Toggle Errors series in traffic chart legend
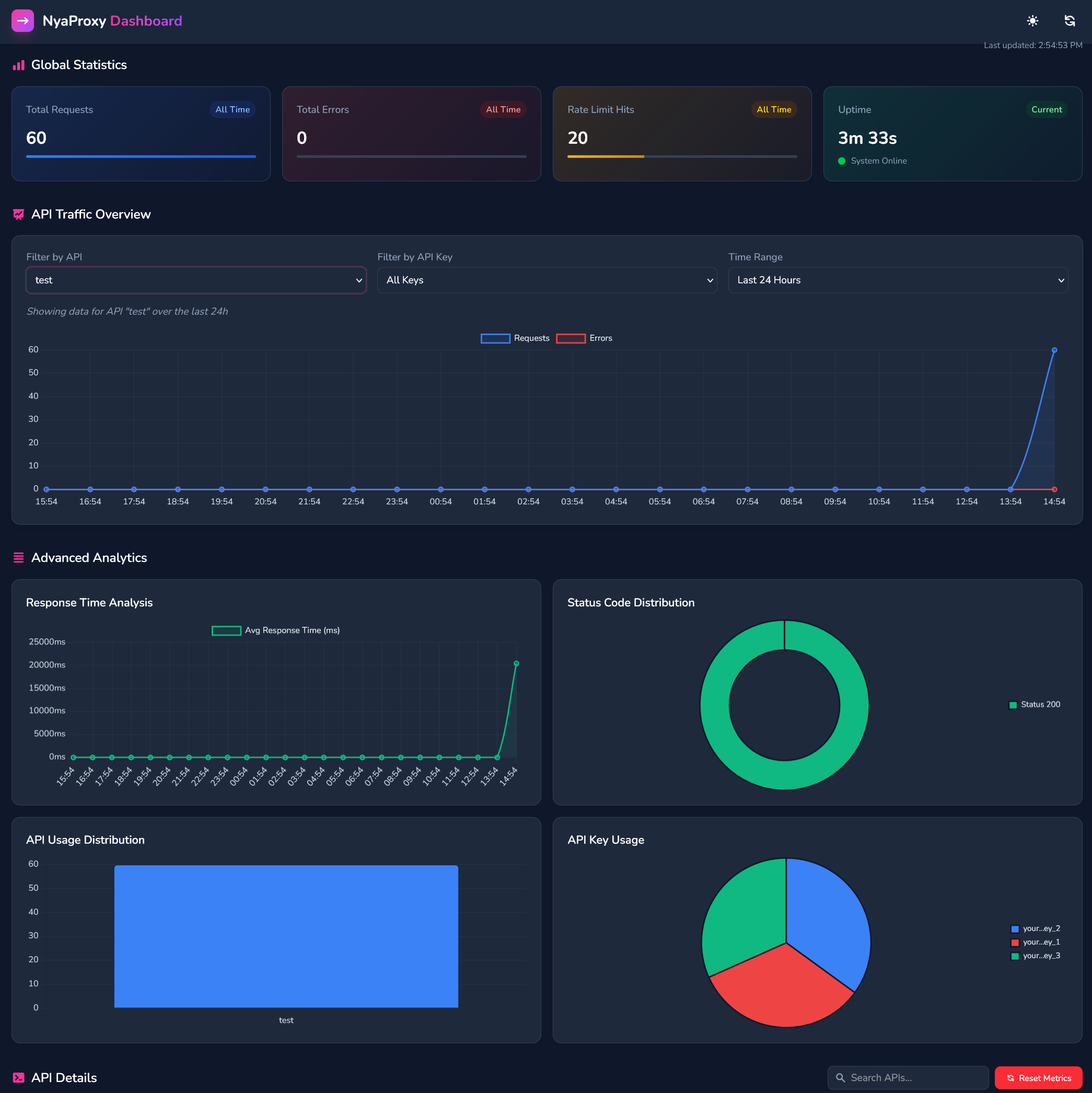 584,338
